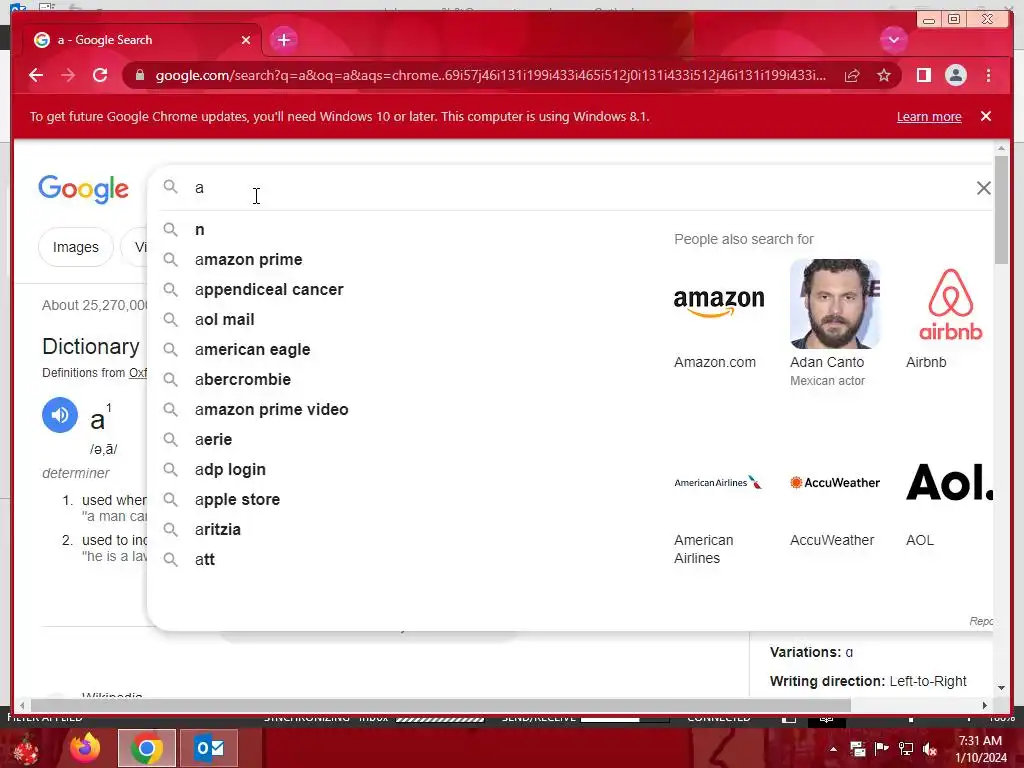The height and width of the screenshot is (768, 1024).
Task: Click the muted volume tray icon
Action: [930, 749]
